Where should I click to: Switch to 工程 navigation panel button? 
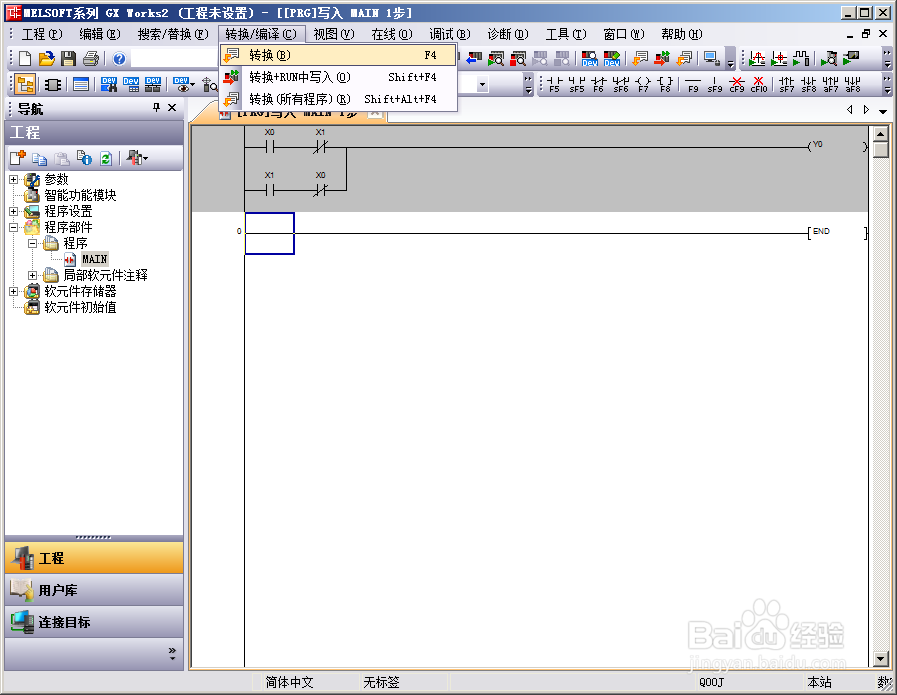pyautogui.click(x=94, y=558)
